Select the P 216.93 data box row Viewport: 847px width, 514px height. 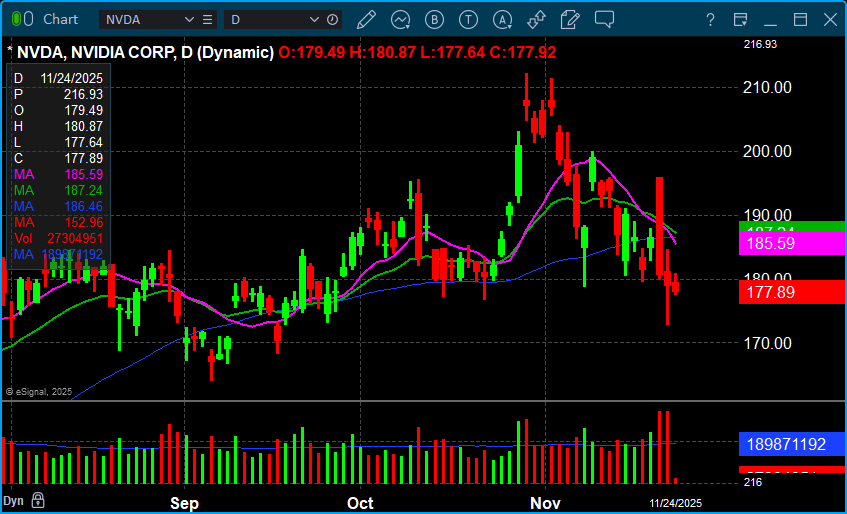(x=58, y=94)
